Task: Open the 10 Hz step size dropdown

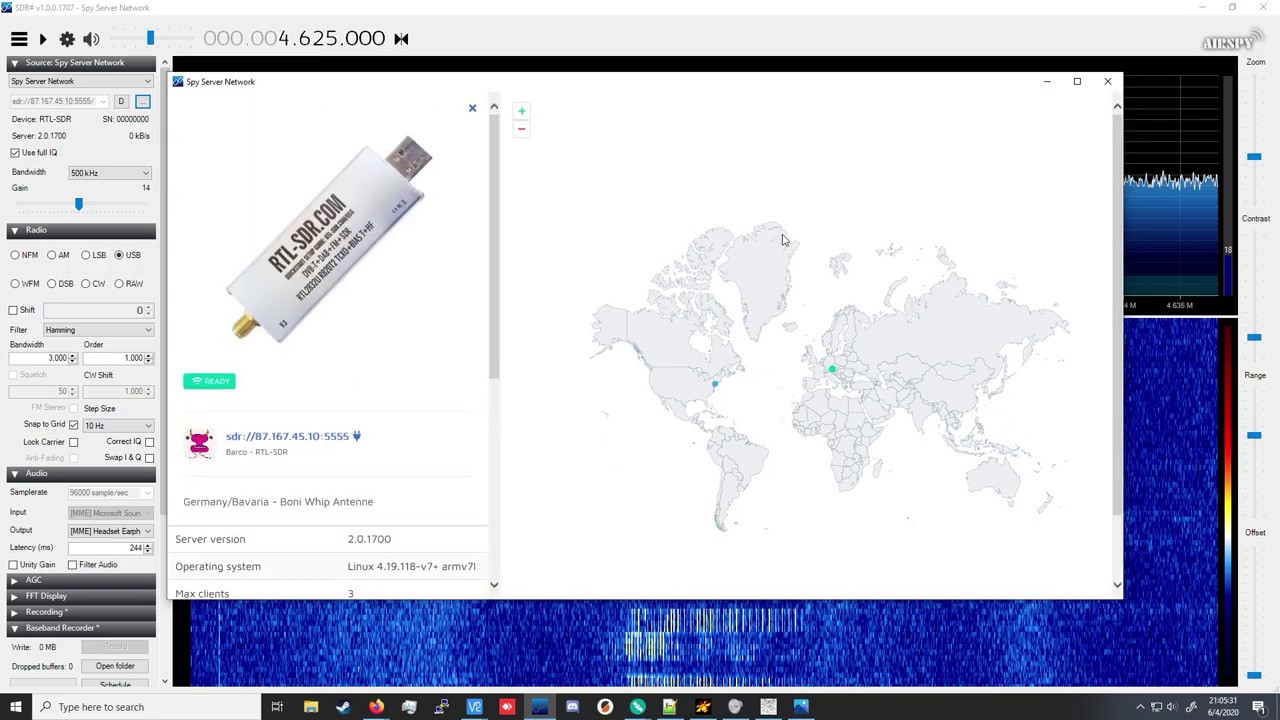Action: pos(118,426)
